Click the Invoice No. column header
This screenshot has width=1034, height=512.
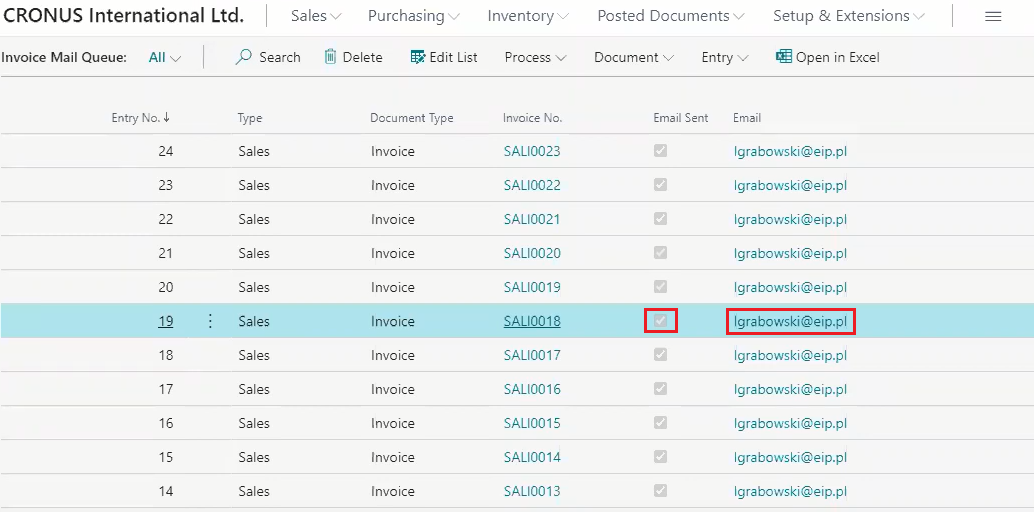point(532,118)
